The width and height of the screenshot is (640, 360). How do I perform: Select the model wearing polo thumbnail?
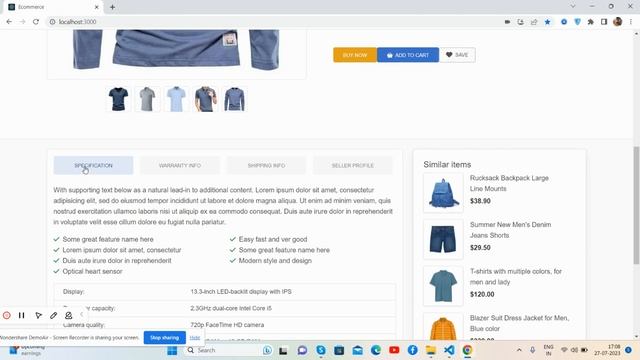click(x=205, y=99)
